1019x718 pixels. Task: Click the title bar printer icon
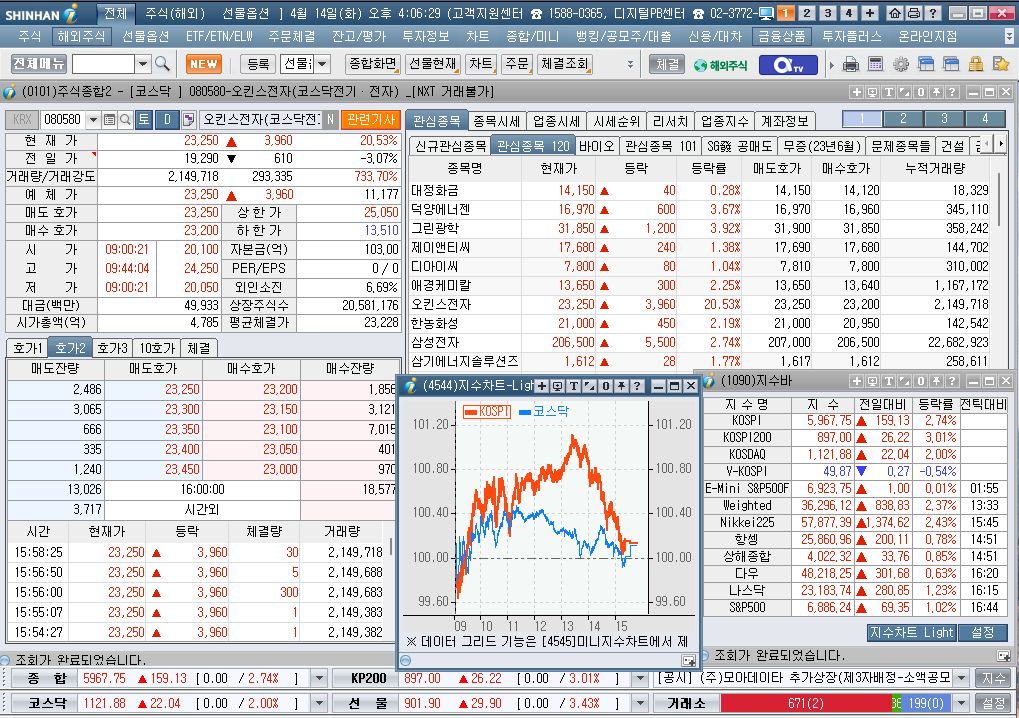[x=914, y=13]
